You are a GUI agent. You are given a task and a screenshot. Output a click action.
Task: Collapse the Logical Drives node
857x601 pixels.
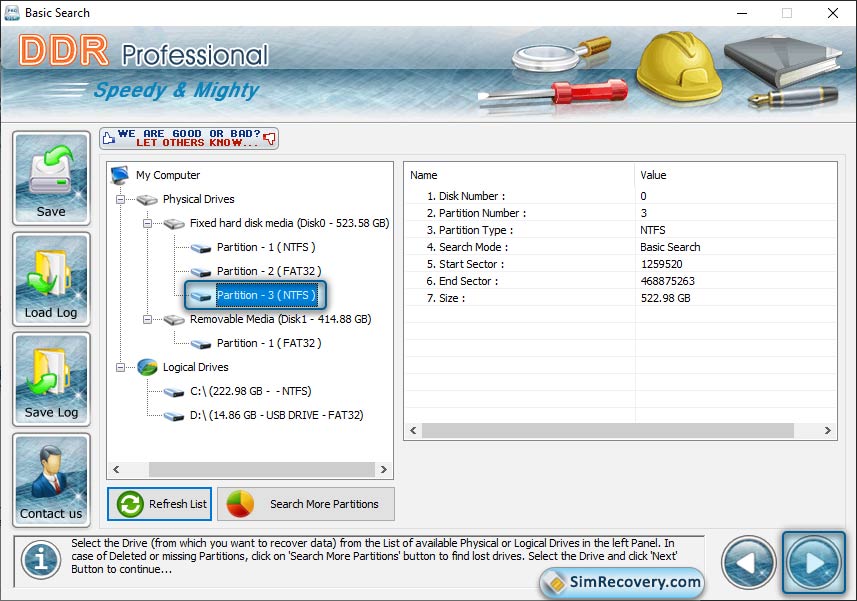click(x=120, y=368)
